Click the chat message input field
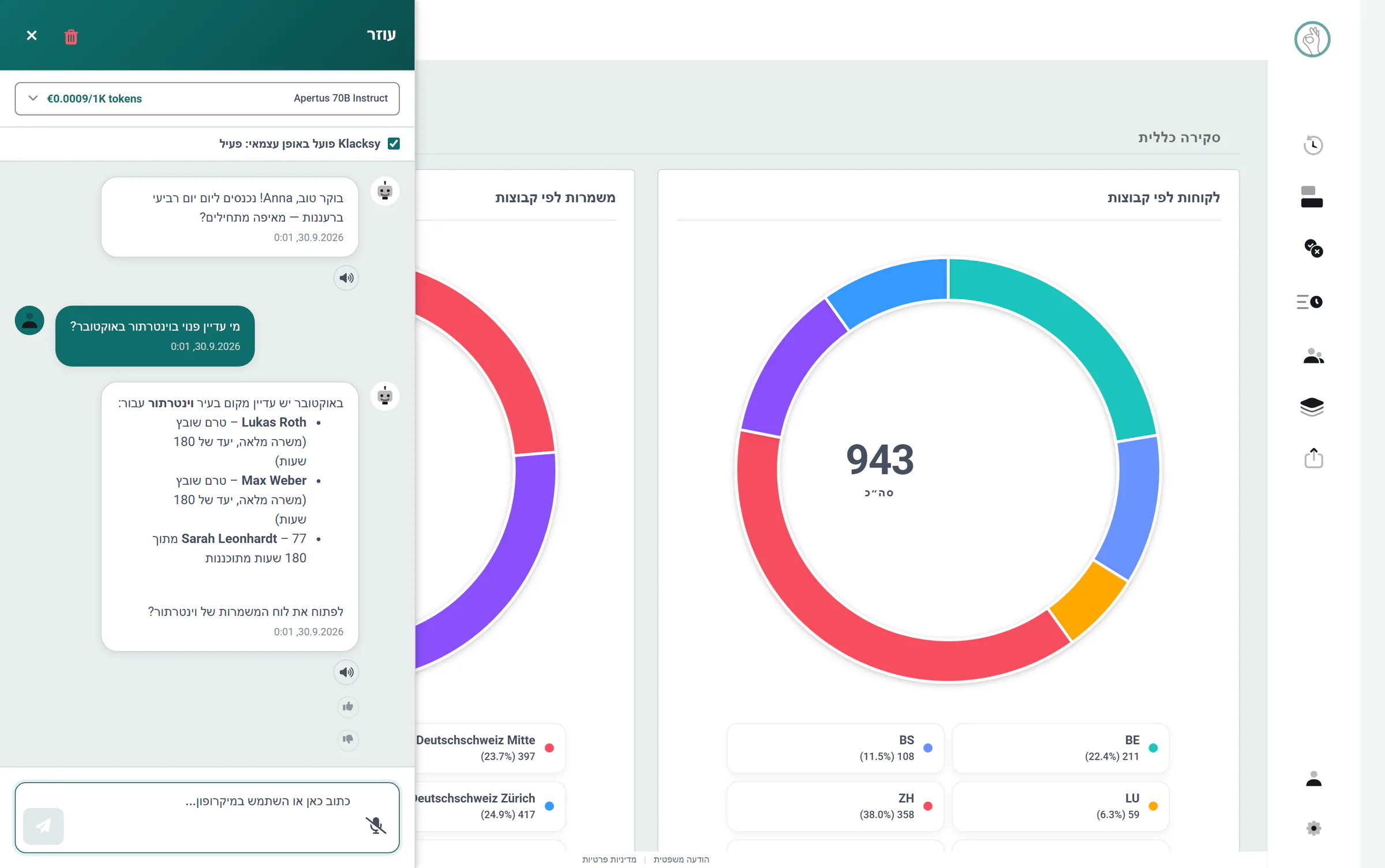Viewport: 1385px width, 868px height. tap(207, 817)
